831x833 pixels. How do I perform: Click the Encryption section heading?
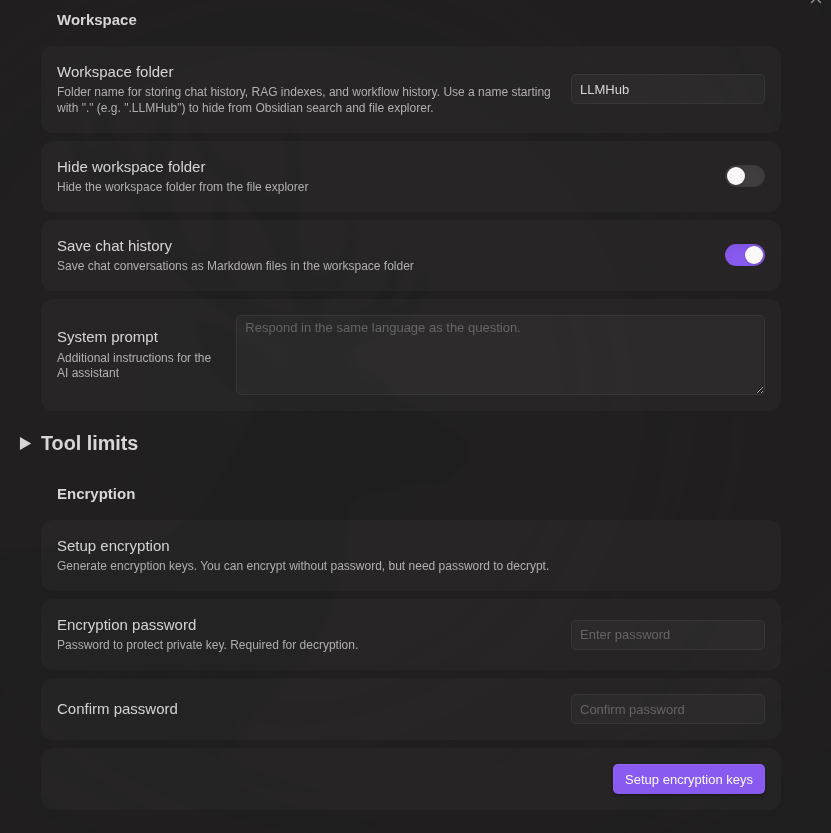point(96,493)
